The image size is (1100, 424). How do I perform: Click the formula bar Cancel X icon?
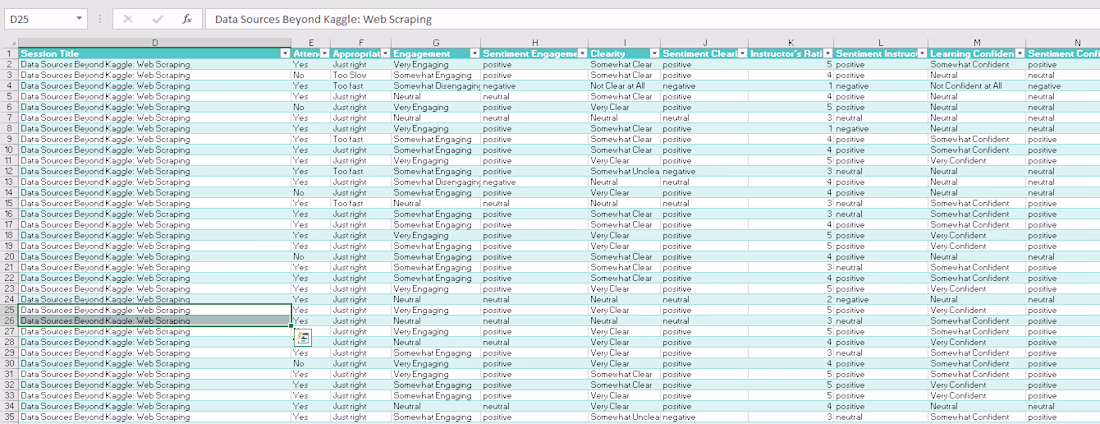128,20
